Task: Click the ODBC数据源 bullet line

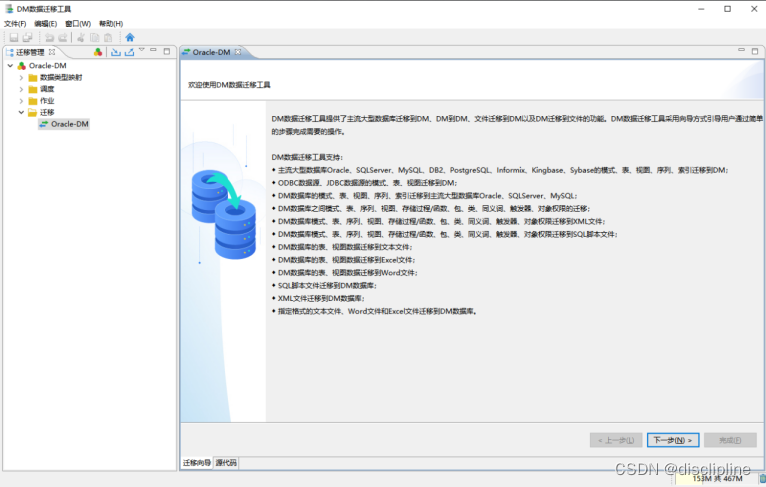Action: pos(367,183)
